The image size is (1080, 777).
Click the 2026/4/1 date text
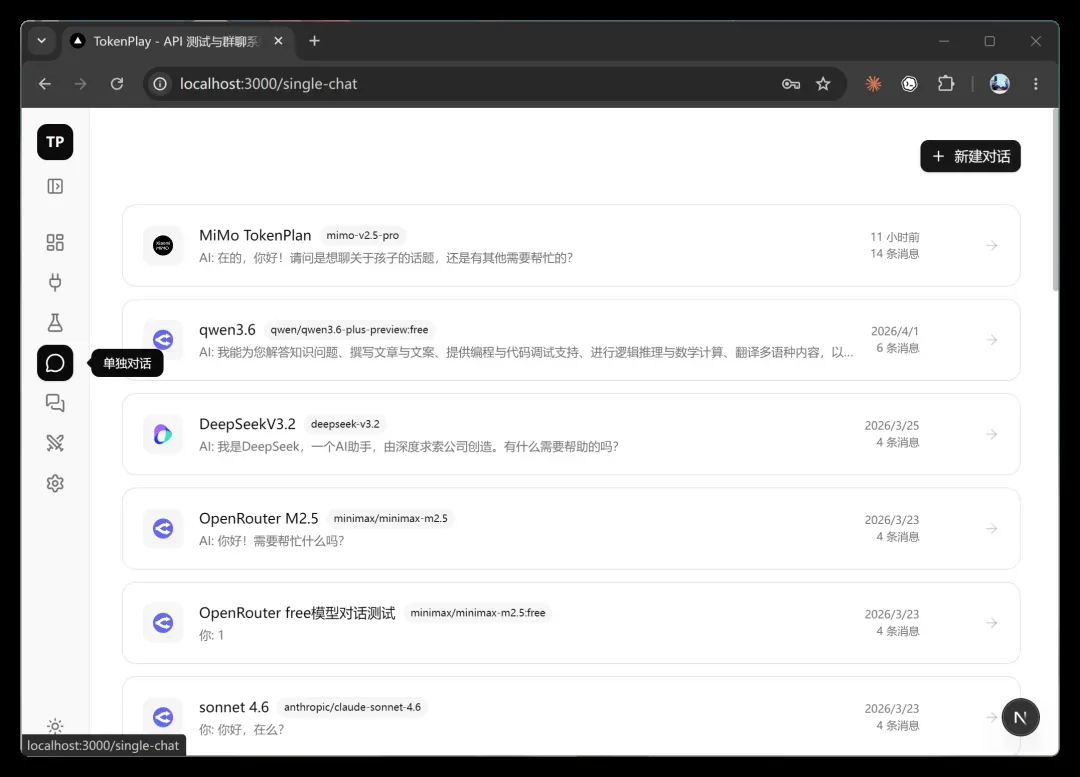click(x=895, y=331)
